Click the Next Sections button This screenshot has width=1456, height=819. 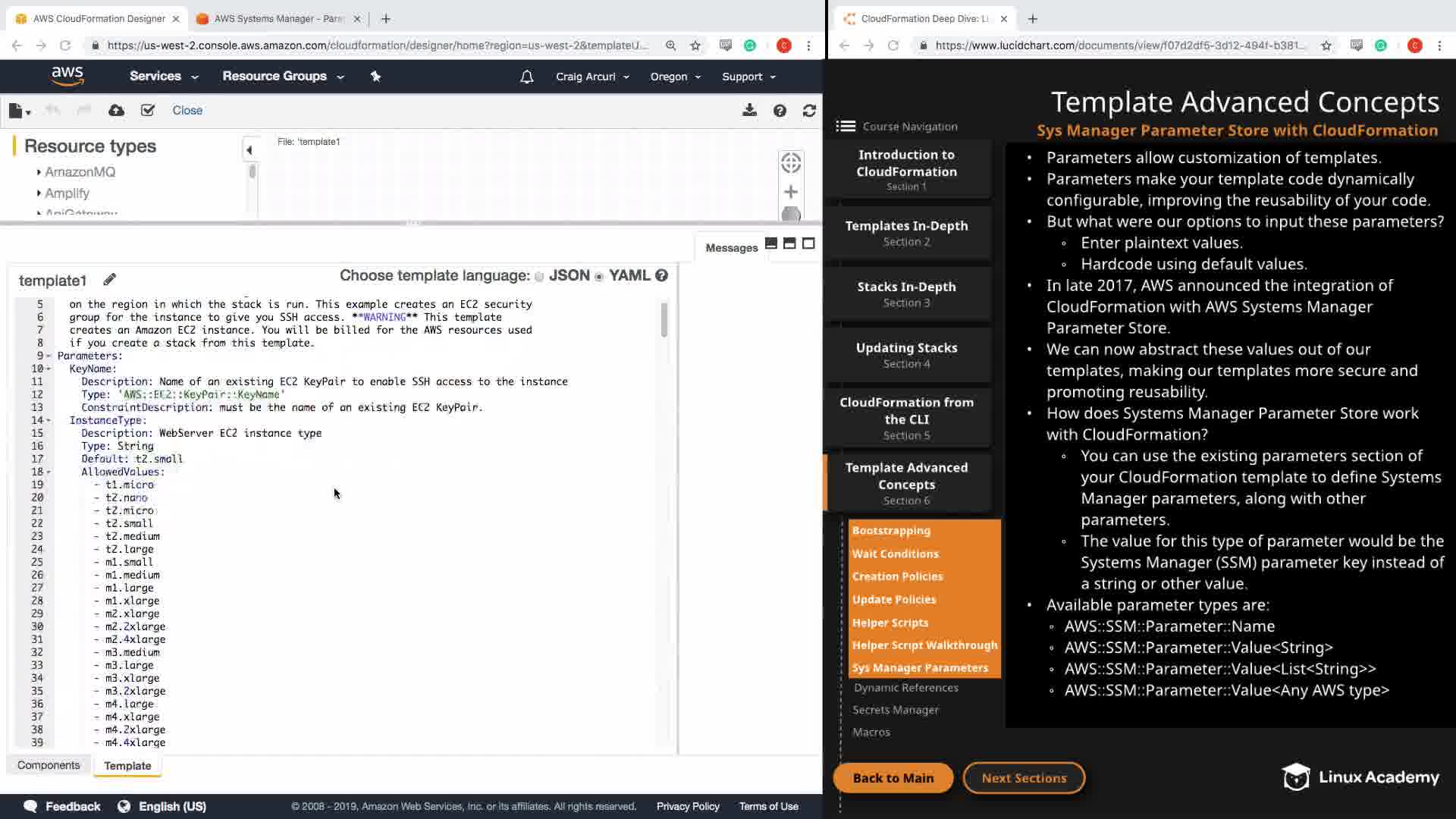(x=1024, y=778)
